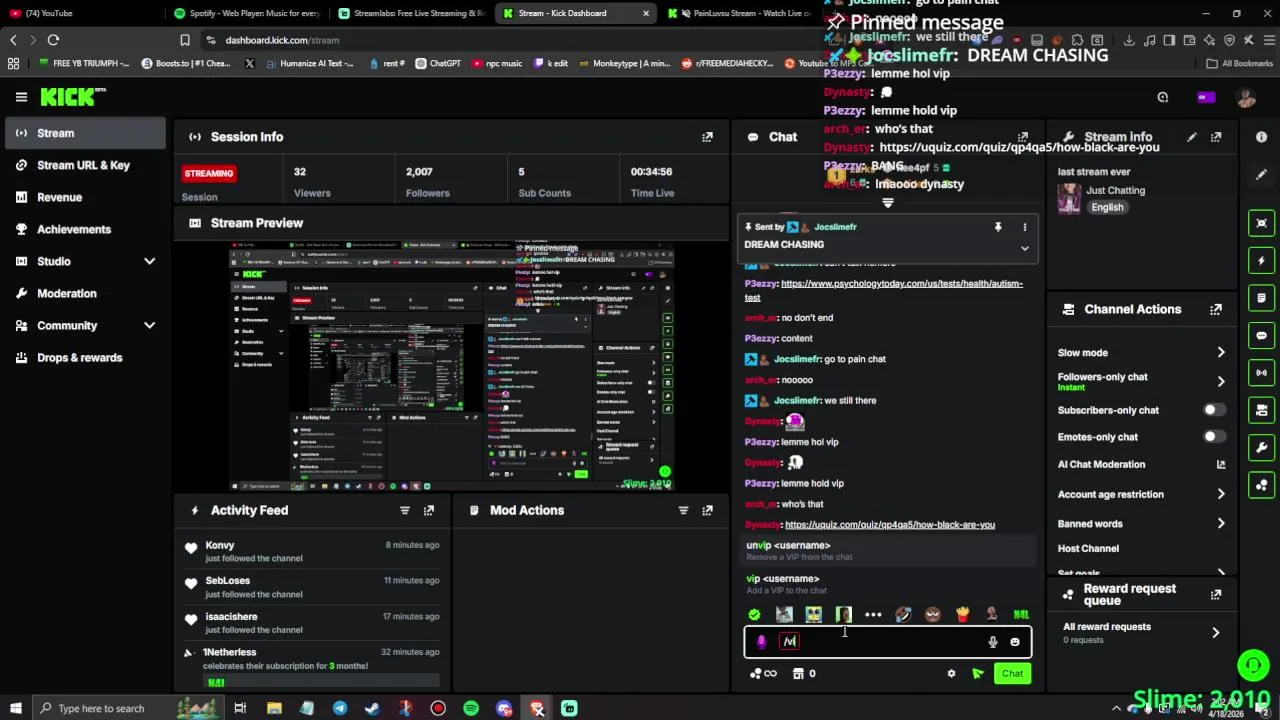Expand the Community menu chevron
This screenshot has height=720, width=1280.
pyautogui.click(x=149, y=326)
